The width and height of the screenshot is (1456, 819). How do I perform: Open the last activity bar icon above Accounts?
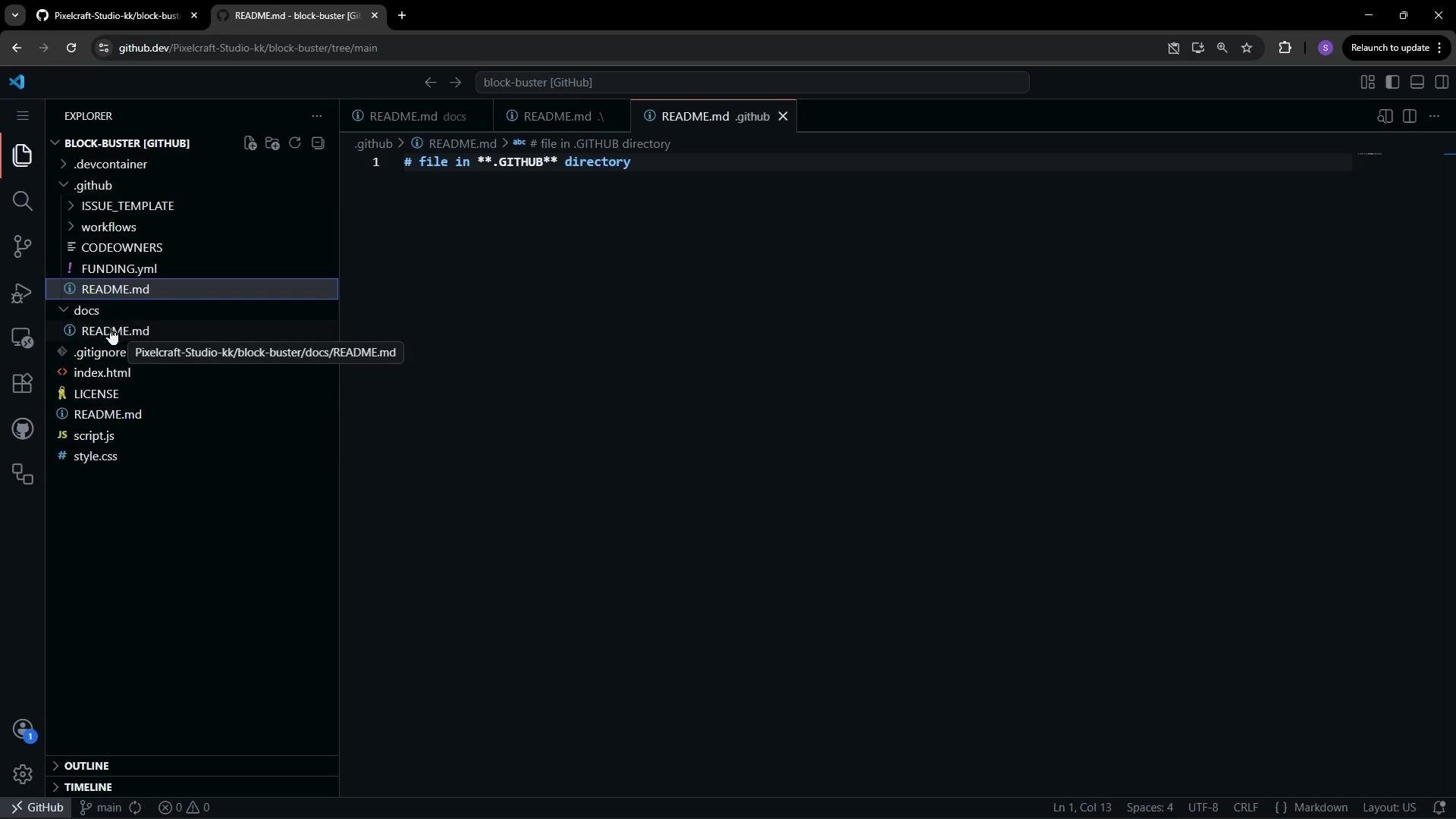[x=23, y=475]
